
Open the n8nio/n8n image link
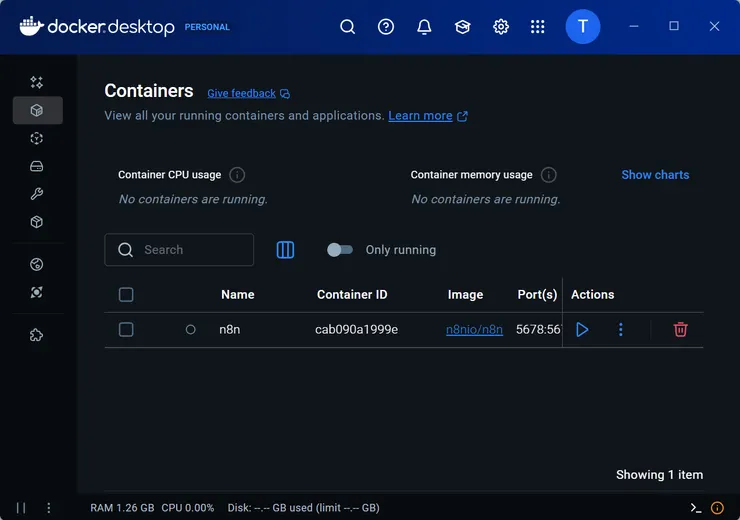click(x=474, y=329)
